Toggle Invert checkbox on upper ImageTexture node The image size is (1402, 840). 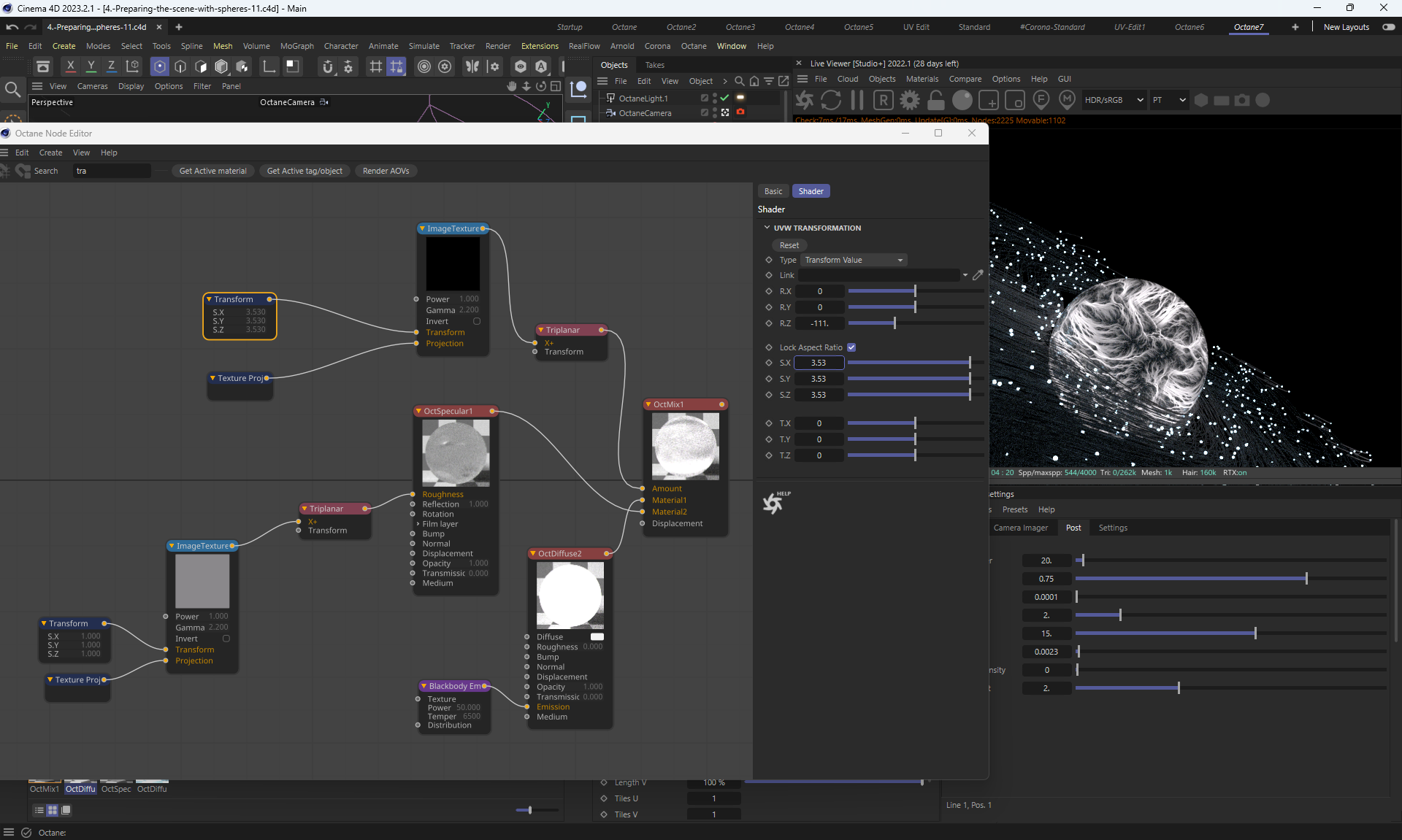click(x=477, y=321)
